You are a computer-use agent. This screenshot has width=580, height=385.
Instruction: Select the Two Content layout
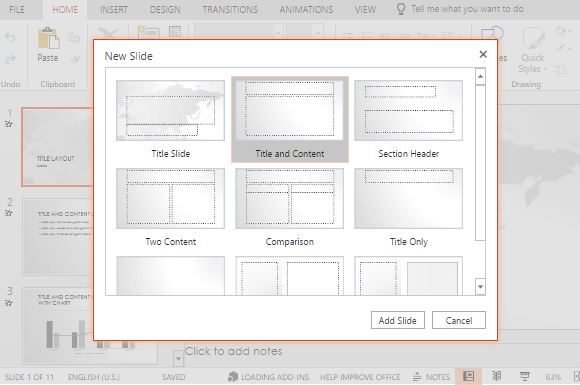[x=170, y=198]
